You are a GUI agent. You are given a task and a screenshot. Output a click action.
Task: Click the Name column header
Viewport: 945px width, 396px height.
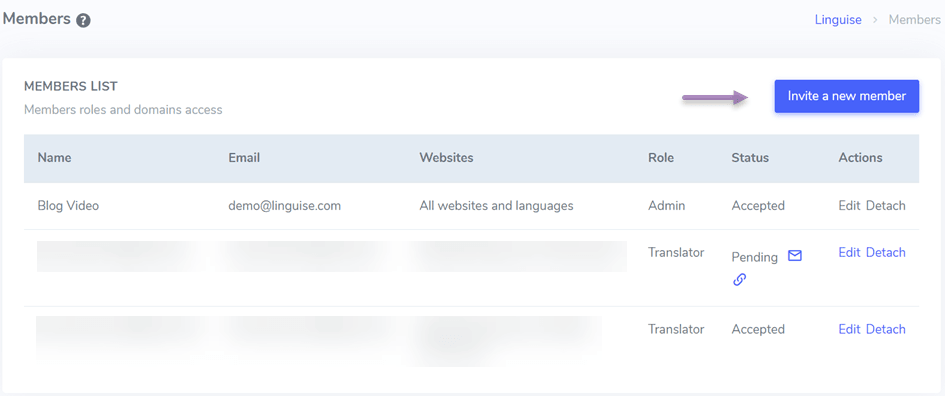(x=54, y=158)
